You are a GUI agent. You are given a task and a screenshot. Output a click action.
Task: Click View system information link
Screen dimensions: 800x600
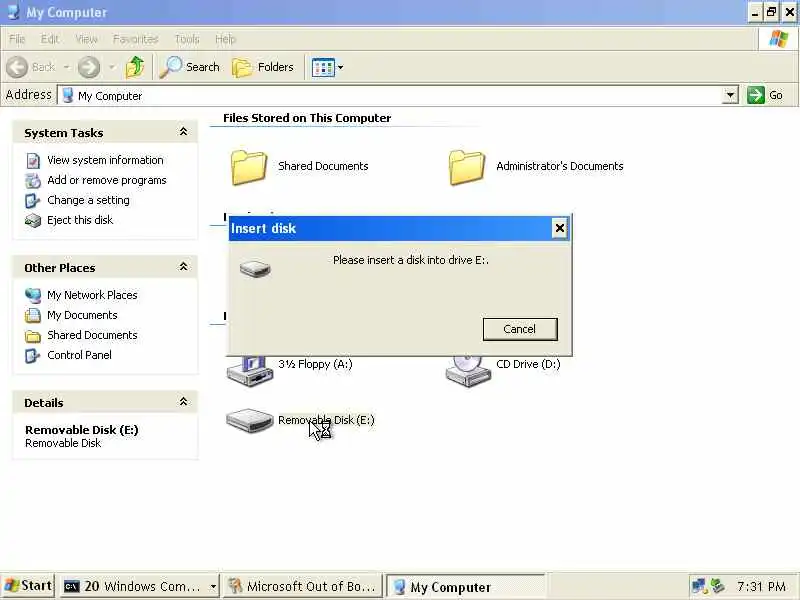point(105,160)
